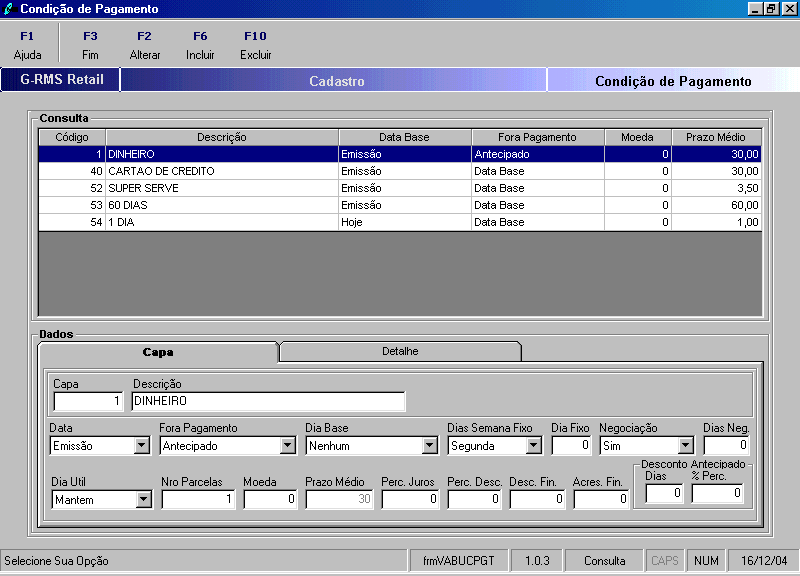Select the DINHEIRO row in the grid

click(400, 154)
